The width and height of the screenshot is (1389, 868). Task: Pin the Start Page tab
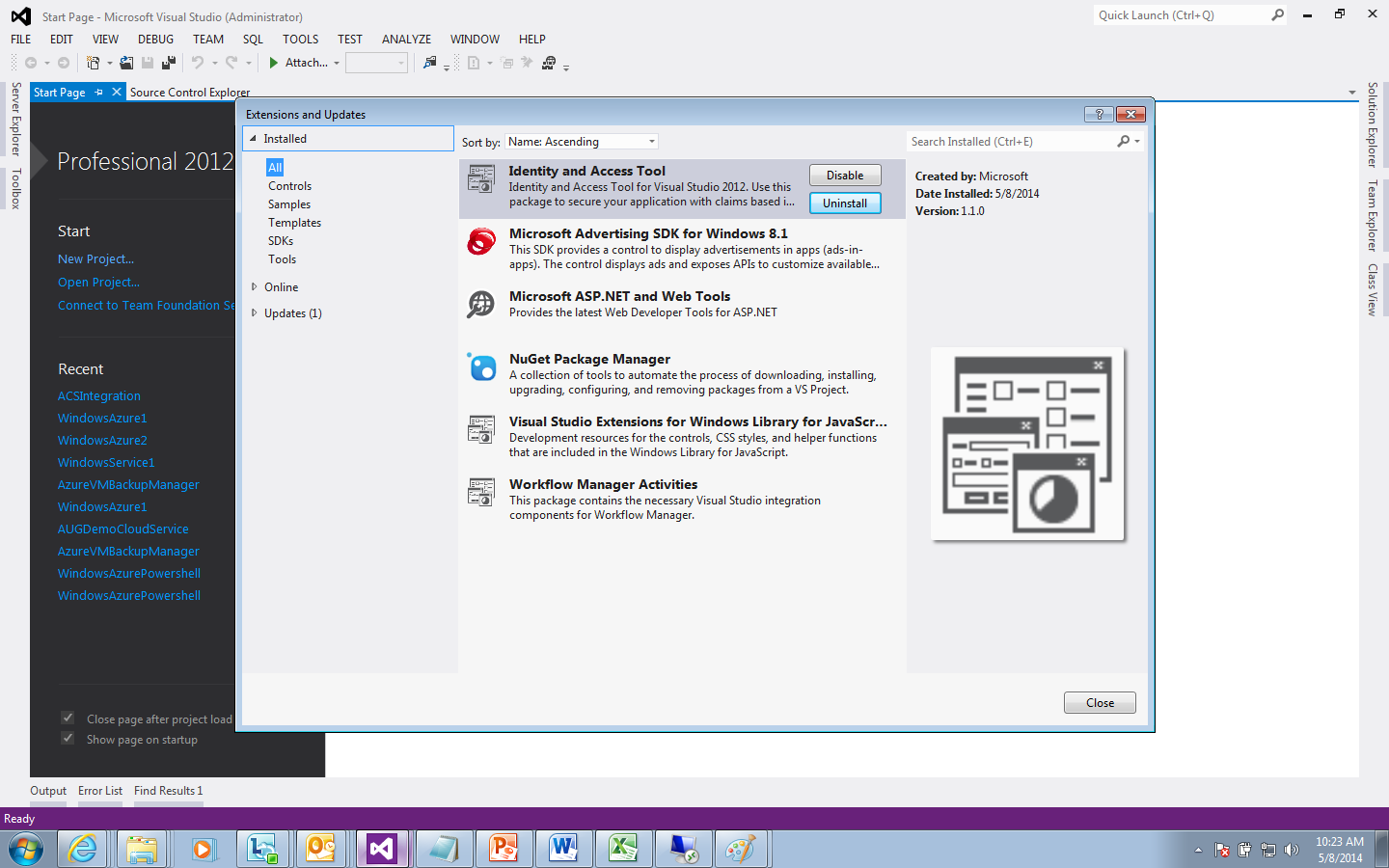coord(99,93)
